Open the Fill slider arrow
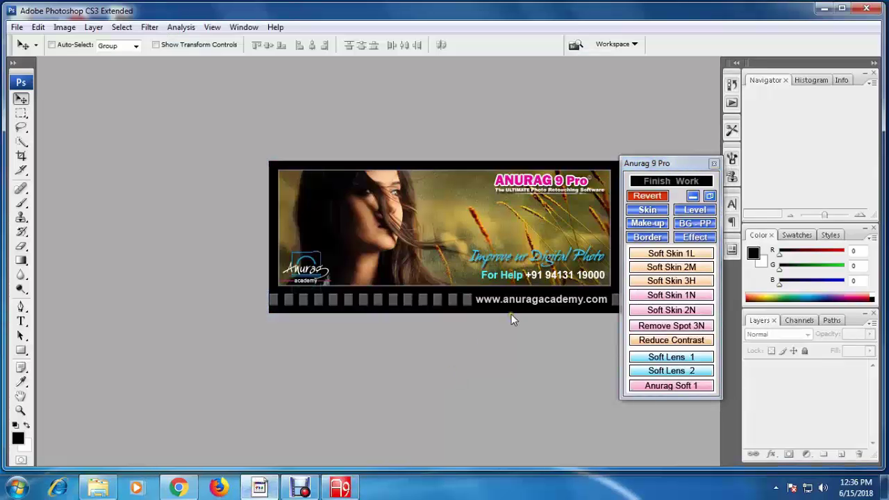Viewport: 889px width, 500px height. 869,351
